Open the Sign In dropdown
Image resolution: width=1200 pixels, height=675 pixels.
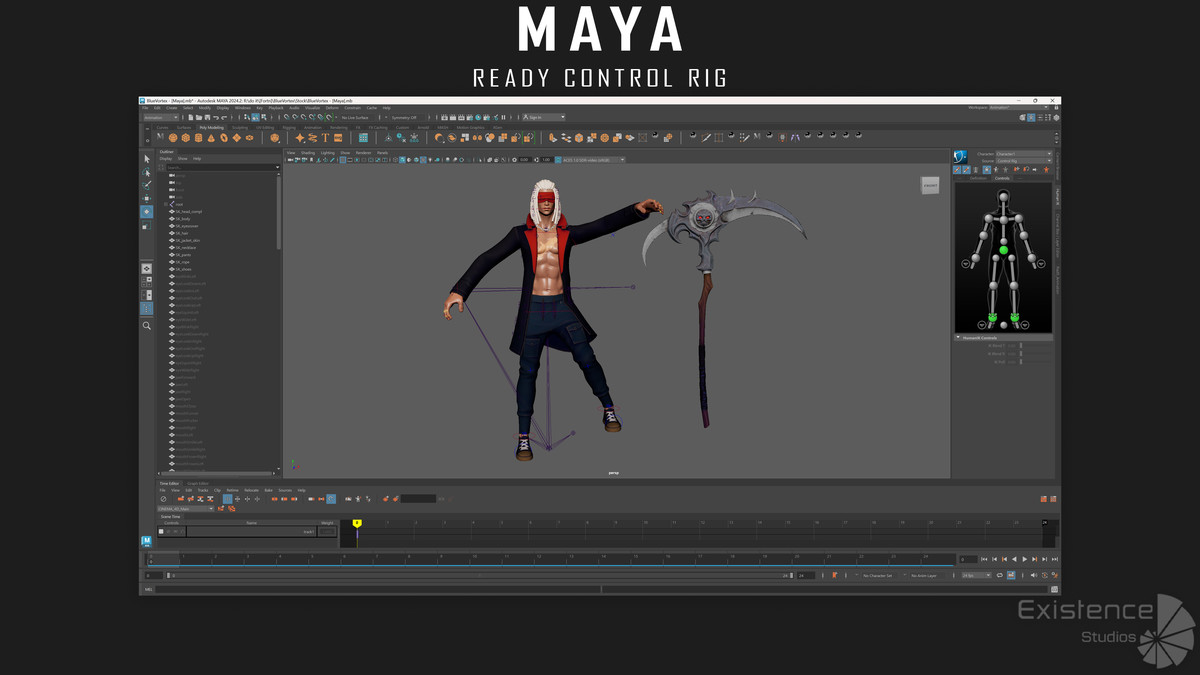click(544, 117)
